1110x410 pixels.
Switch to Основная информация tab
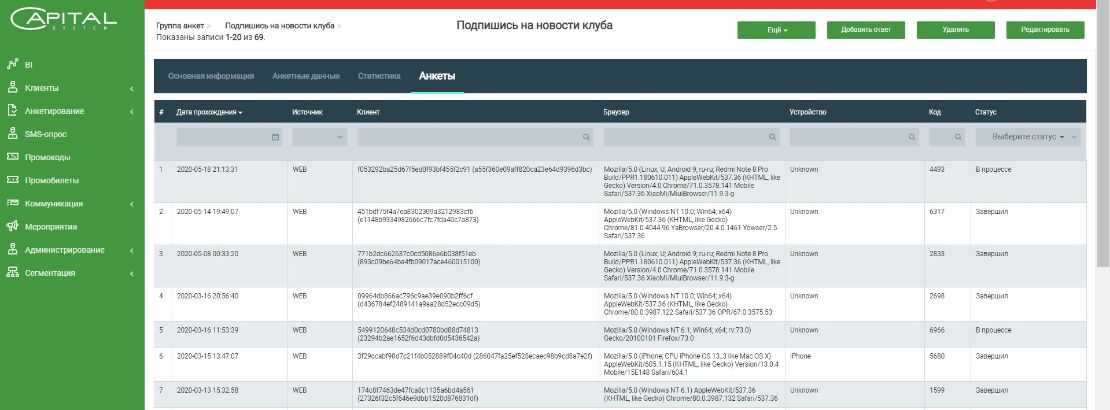coord(211,76)
